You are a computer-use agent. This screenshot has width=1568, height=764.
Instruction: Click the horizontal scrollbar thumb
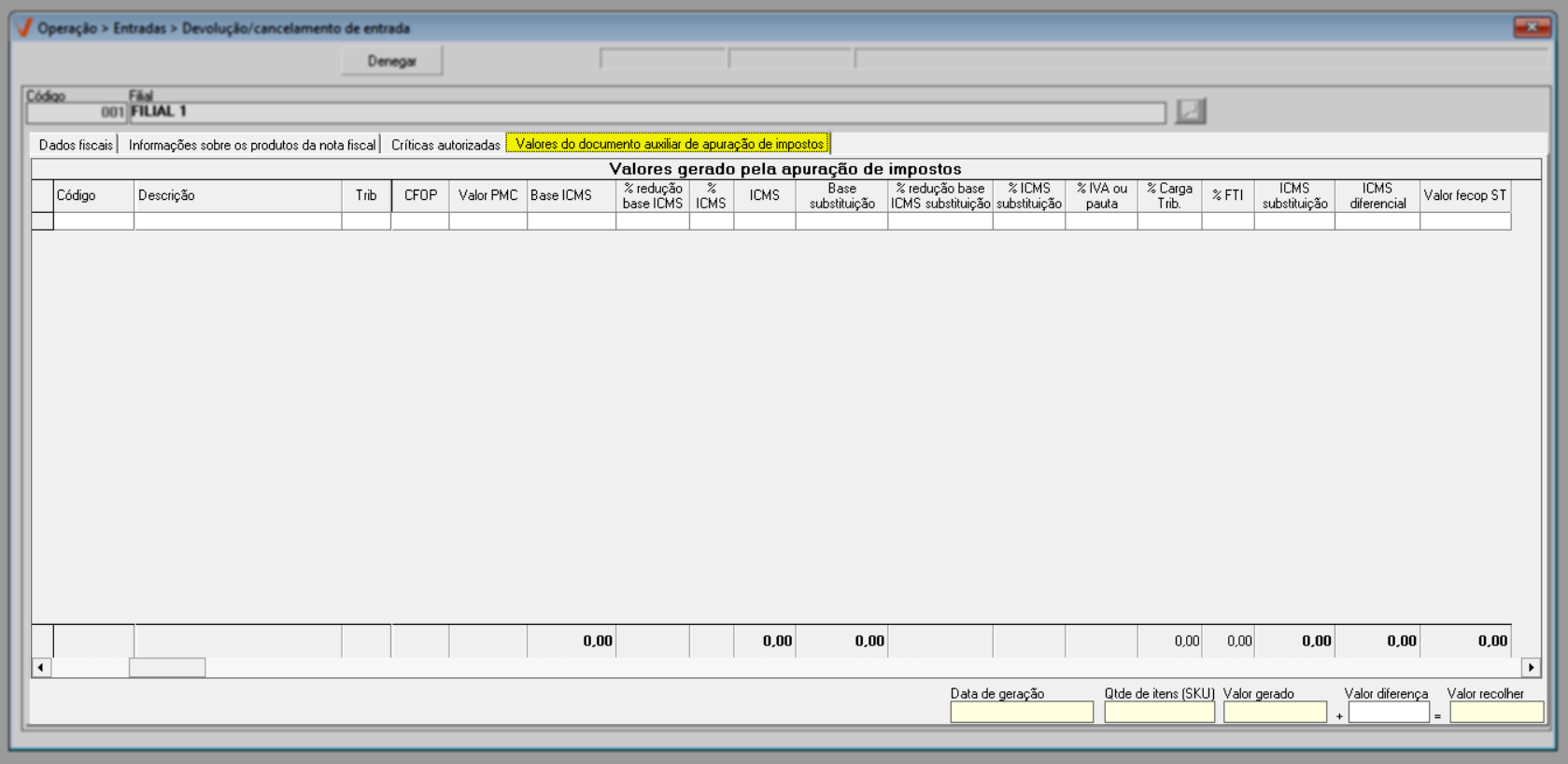tap(167, 667)
